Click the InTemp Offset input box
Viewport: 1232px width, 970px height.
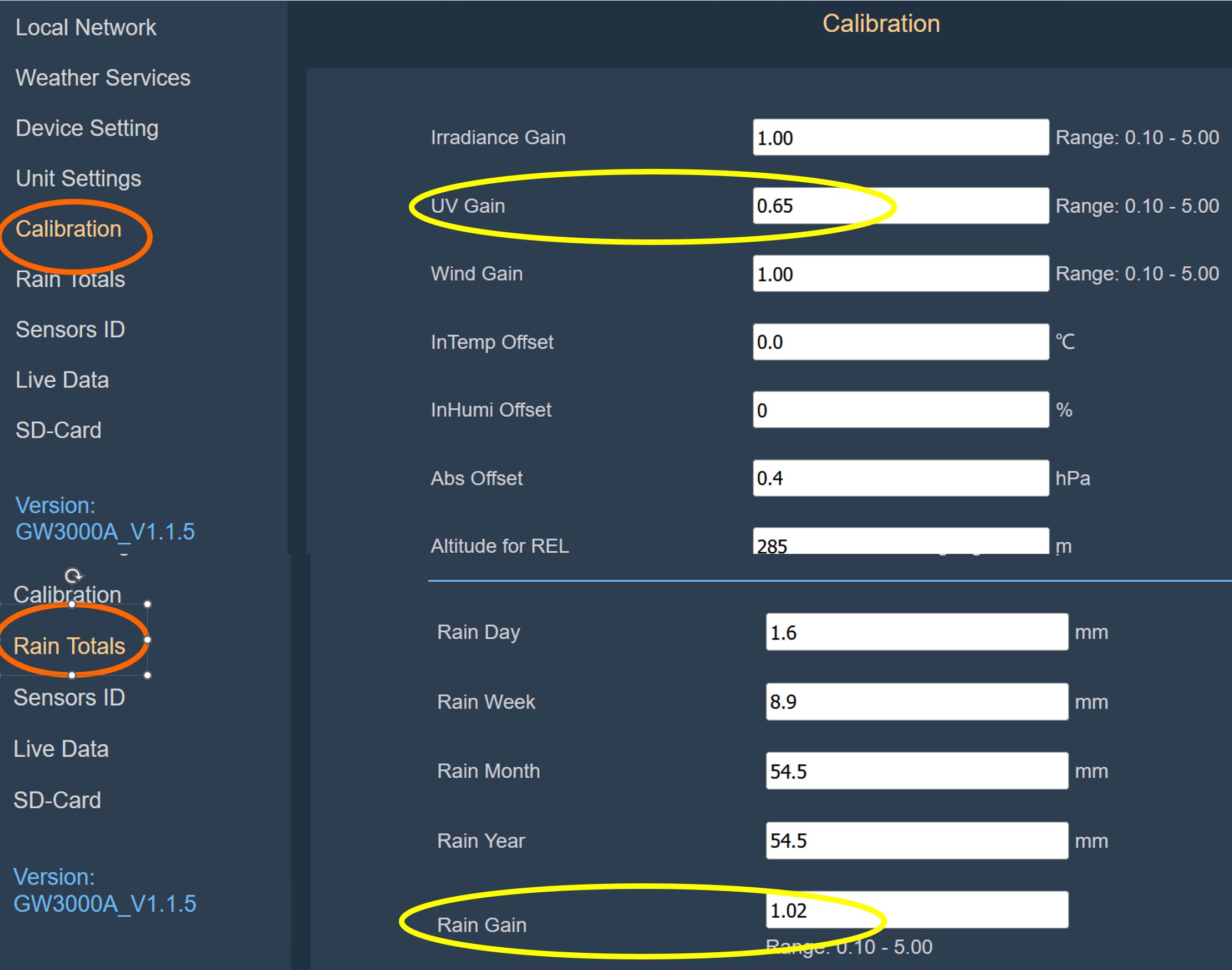(x=900, y=342)
